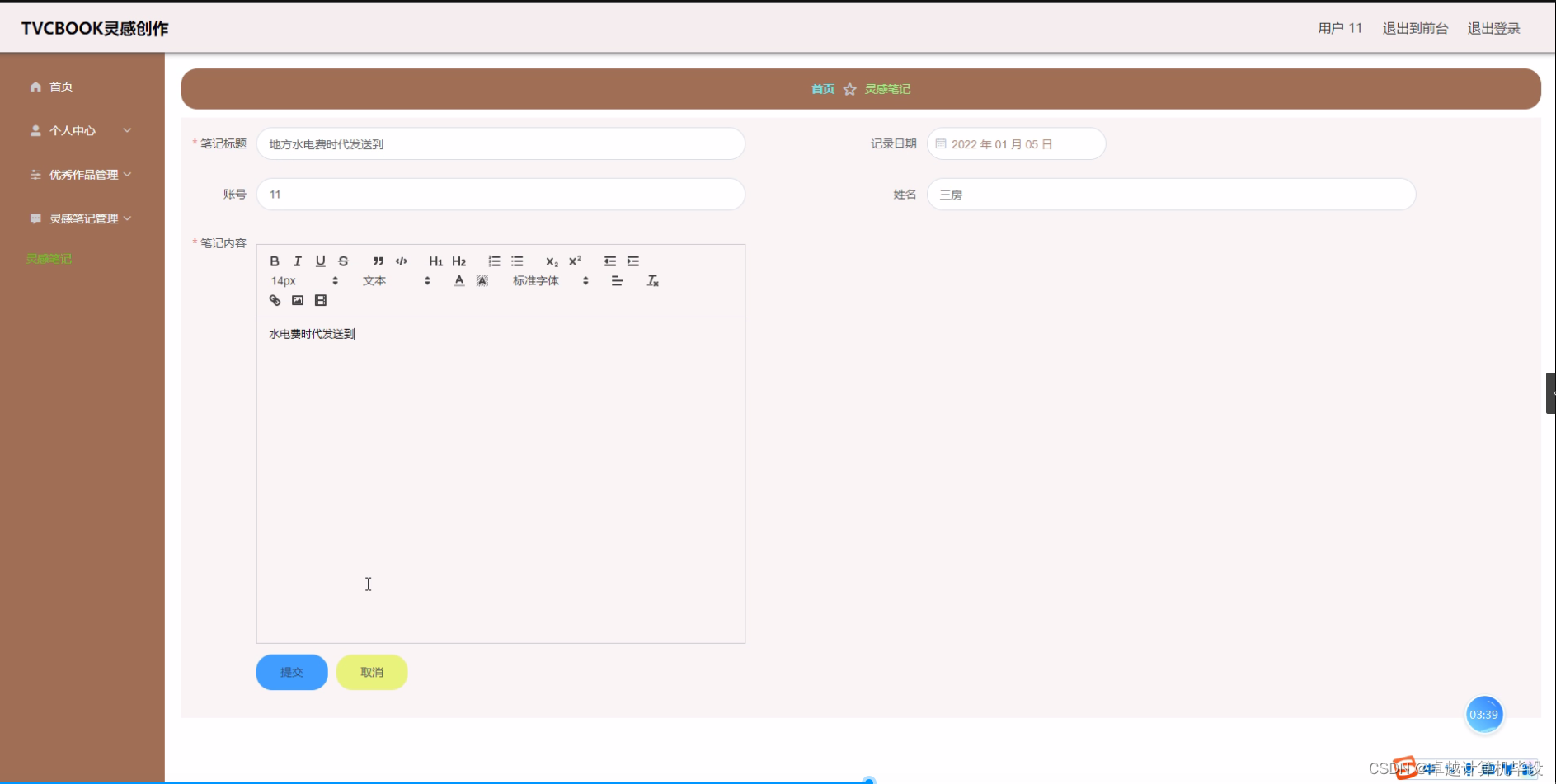Toggle strikethrough formatting
Screen dimensions: 1556x784
tap(344, 261)
